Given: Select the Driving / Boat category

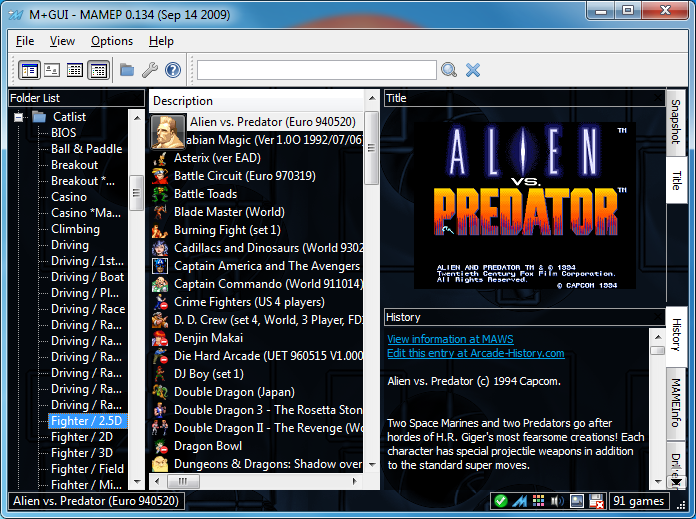Looking at the screenshot, I should point(87,277).
